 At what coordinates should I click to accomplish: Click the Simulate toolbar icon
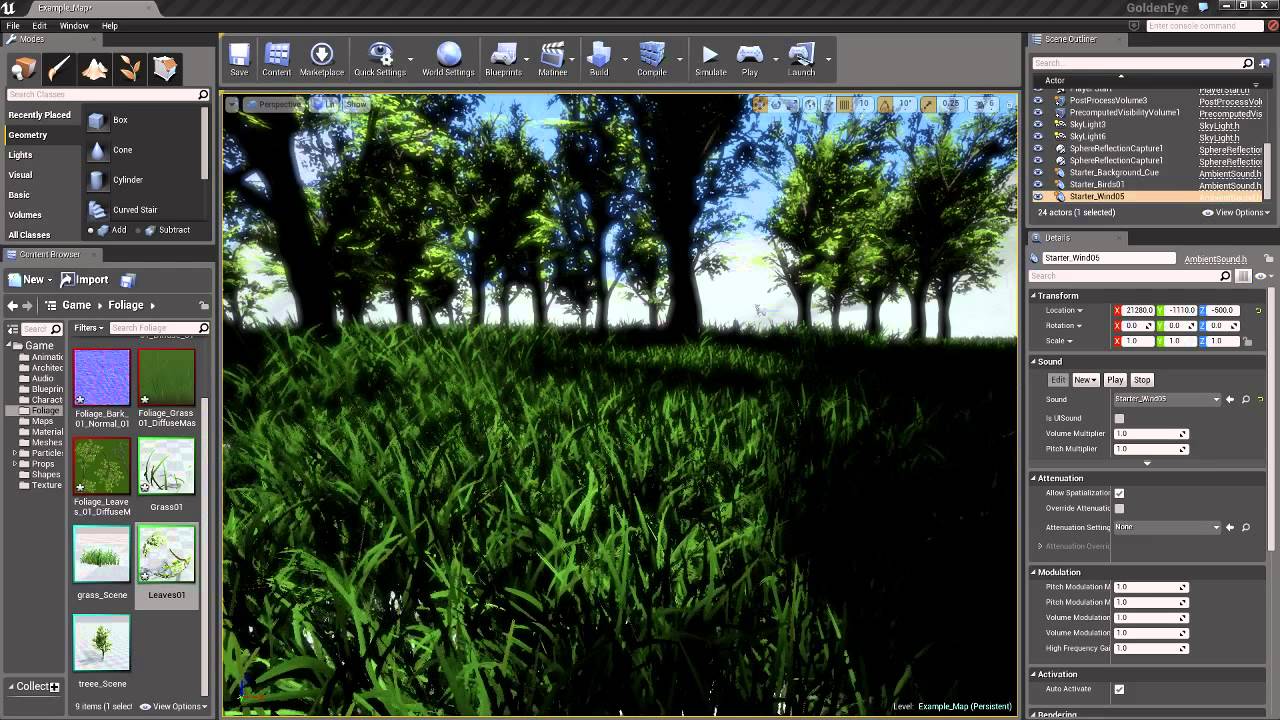(x=710, y=60)
